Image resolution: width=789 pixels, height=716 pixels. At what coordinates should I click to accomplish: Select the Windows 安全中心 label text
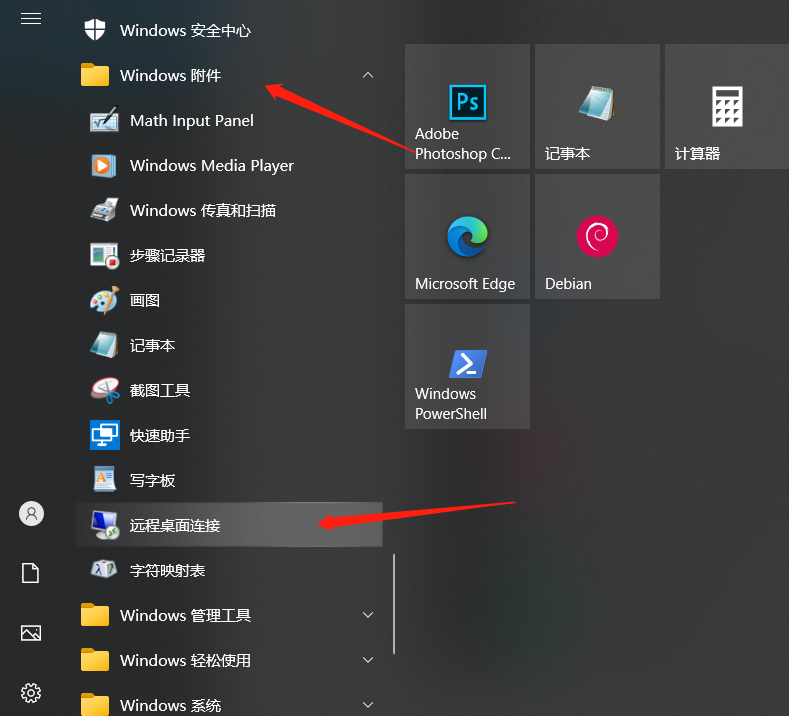(x=185, y=31)
